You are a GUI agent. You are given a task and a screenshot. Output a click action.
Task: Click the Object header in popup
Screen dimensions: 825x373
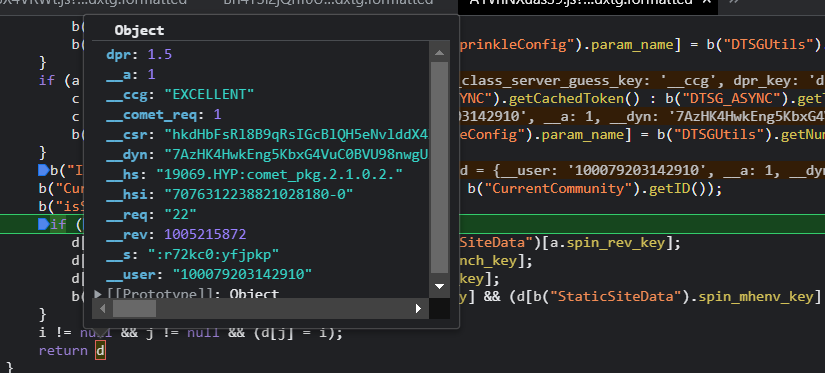pyautogui.click(x=139, y=31)
